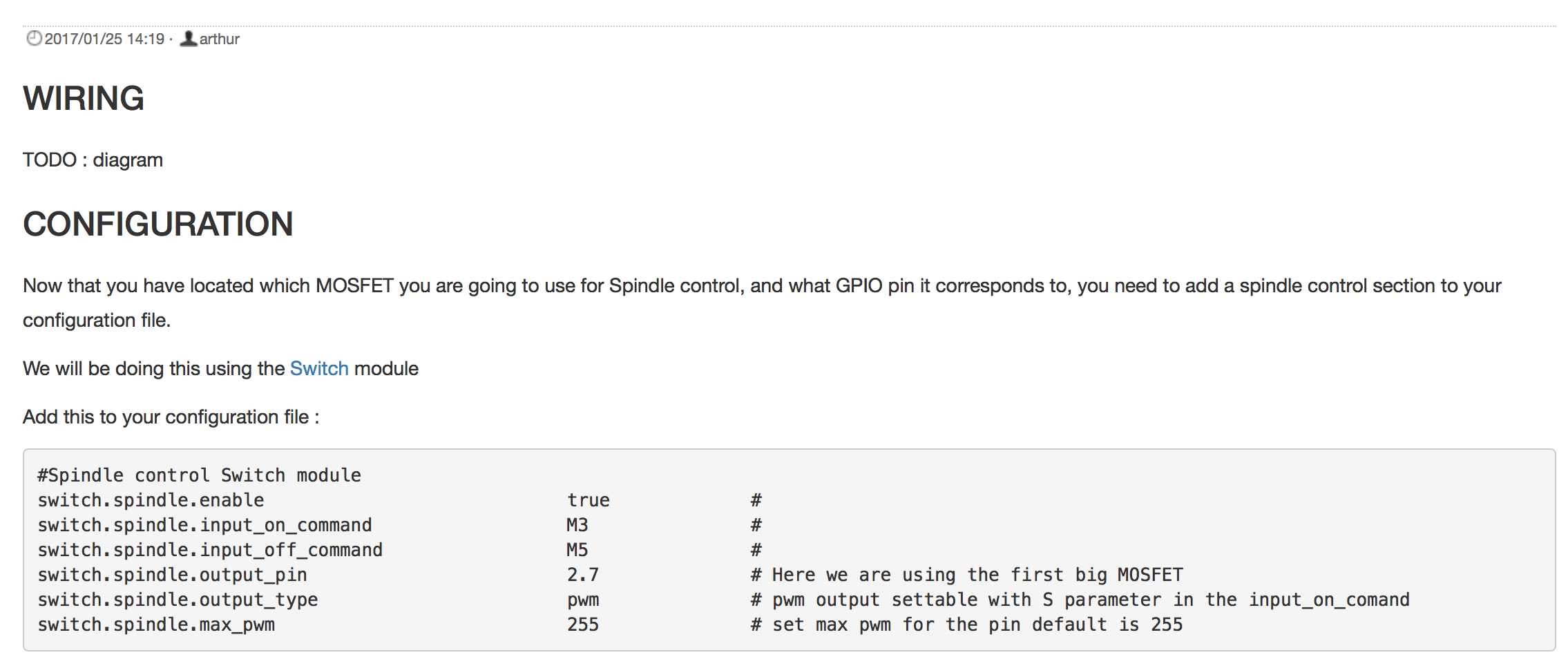This screenshot has height=666, width=1568.
Task: Click the user avatar icon before arthur
Action: click(188, 39)
